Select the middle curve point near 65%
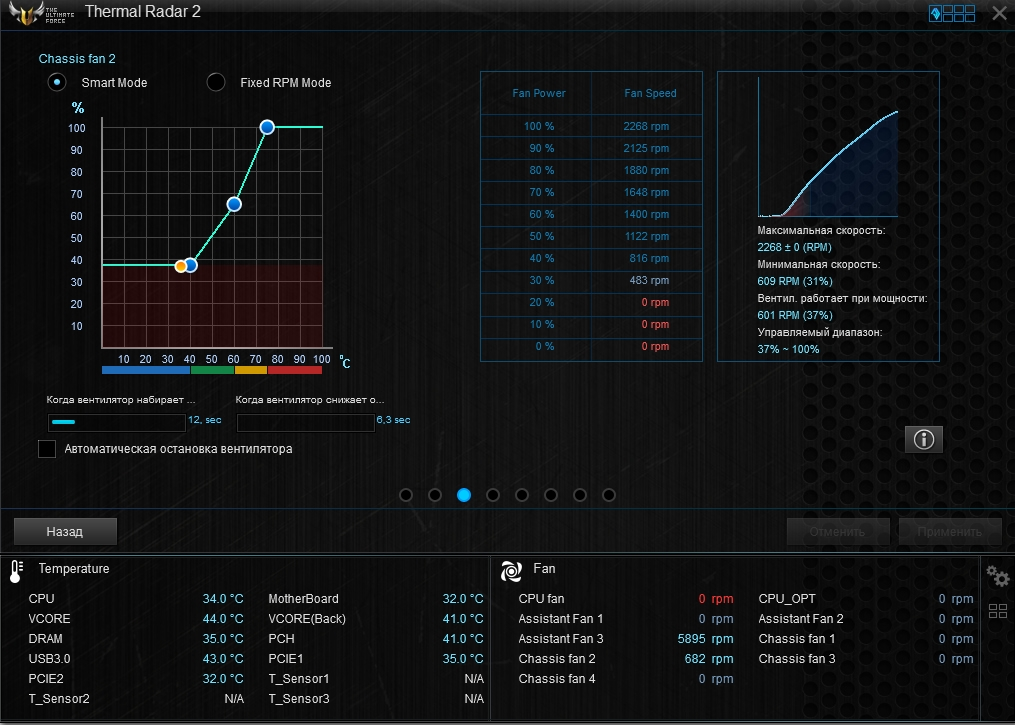The width and height of the screenshot is (1015, 725). (x=234, y=205)
